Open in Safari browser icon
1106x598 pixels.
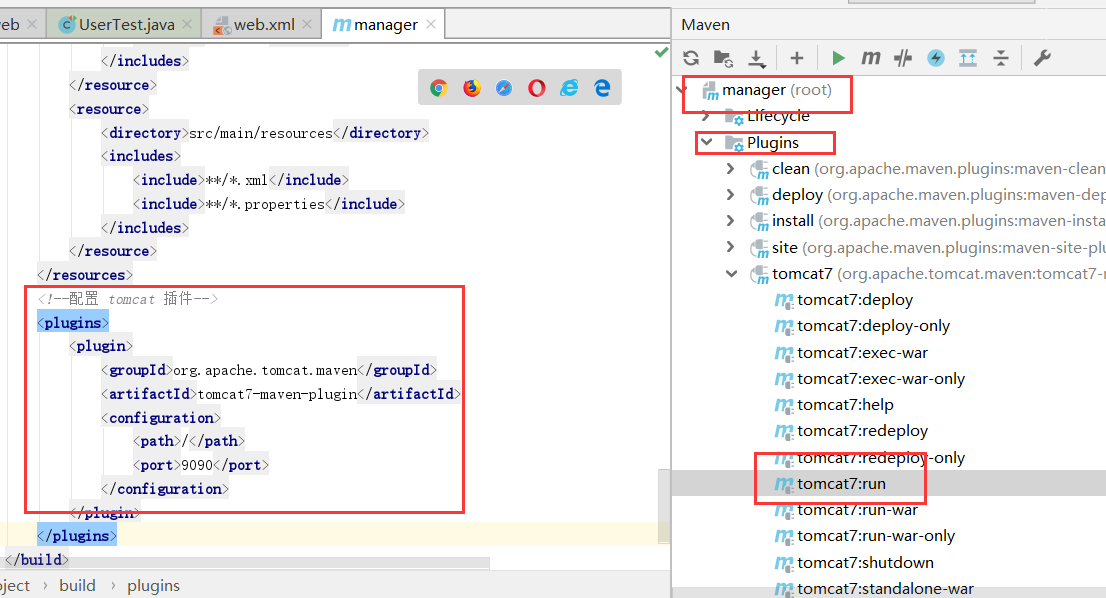pyautogui.click(x=504, y=88)
